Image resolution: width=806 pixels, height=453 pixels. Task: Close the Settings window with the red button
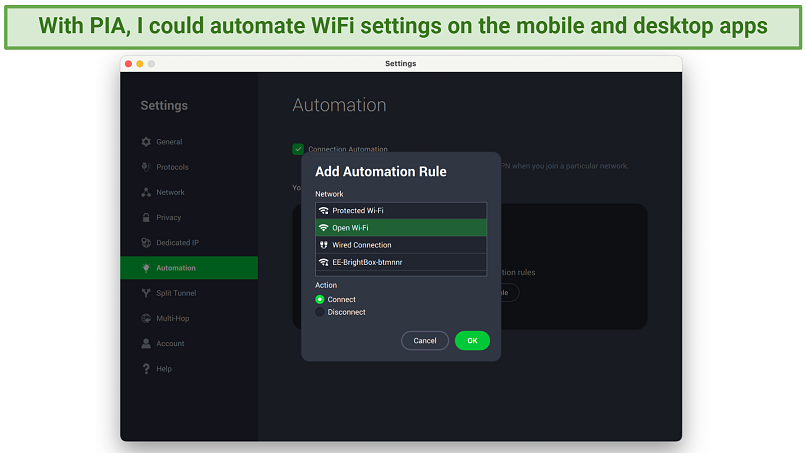click(129, 64)
